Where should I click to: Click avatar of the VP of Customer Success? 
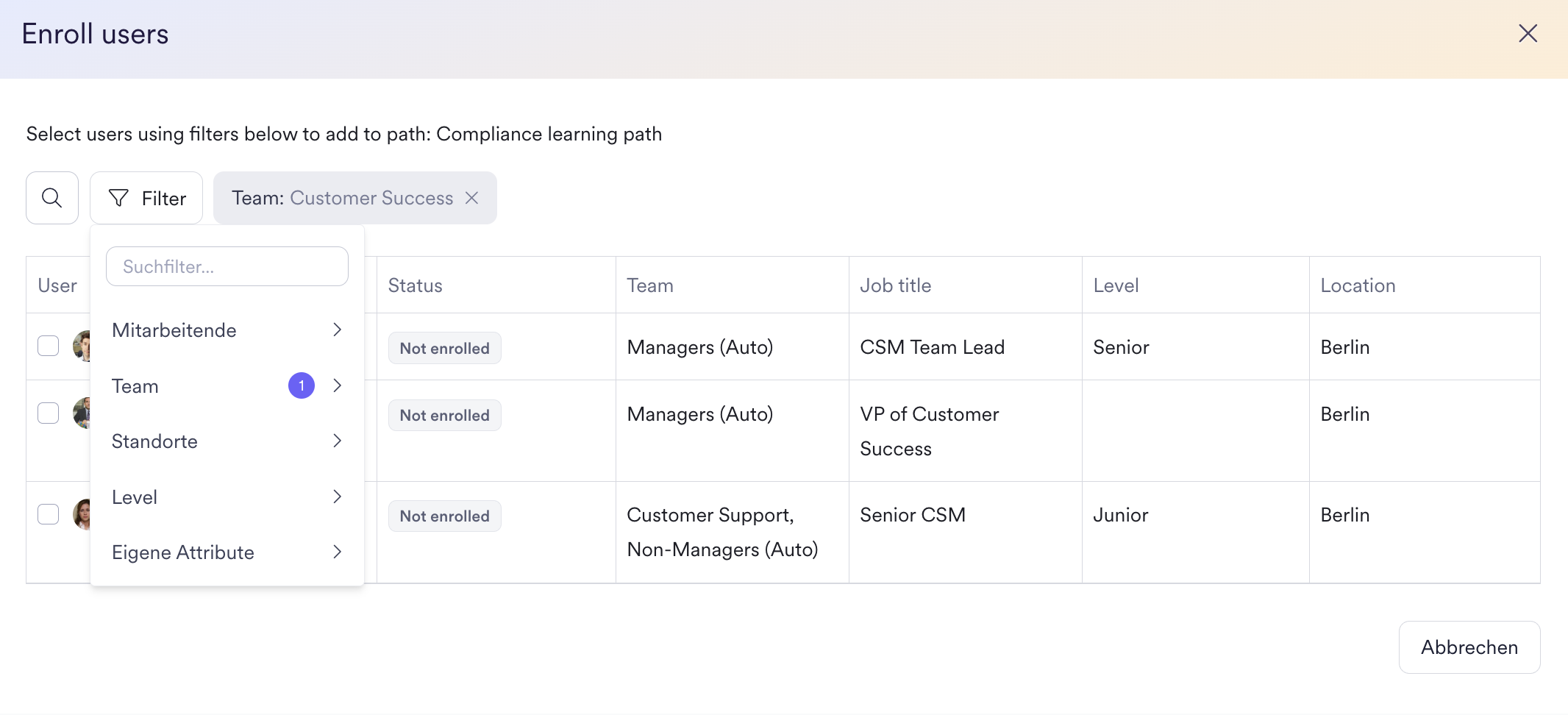(82, 413)
